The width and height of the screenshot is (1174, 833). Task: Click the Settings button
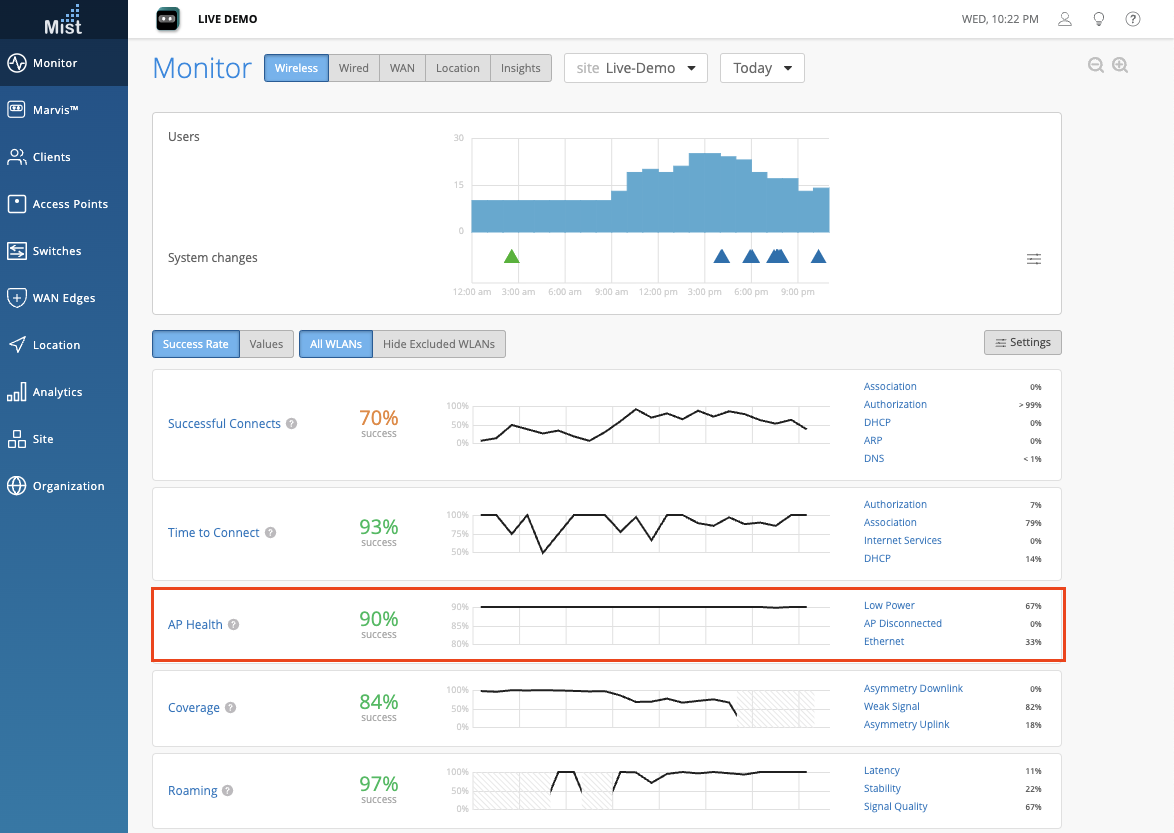pos(1022,343)
